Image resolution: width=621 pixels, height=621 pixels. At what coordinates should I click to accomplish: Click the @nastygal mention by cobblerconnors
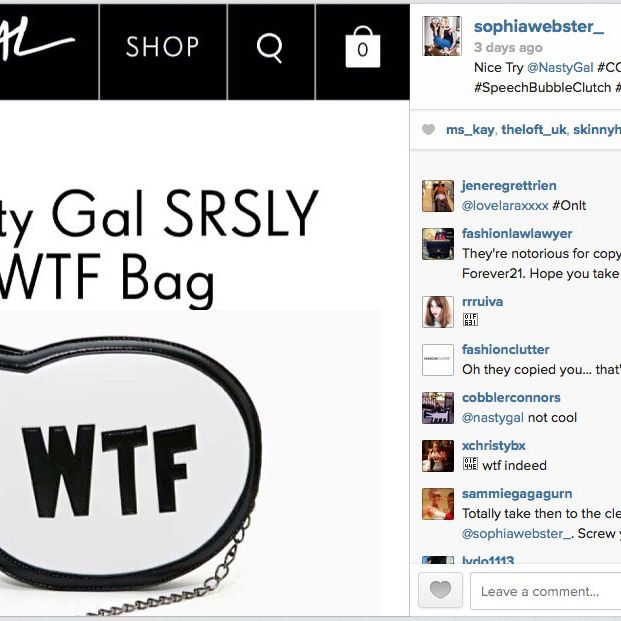click(493, 417)
